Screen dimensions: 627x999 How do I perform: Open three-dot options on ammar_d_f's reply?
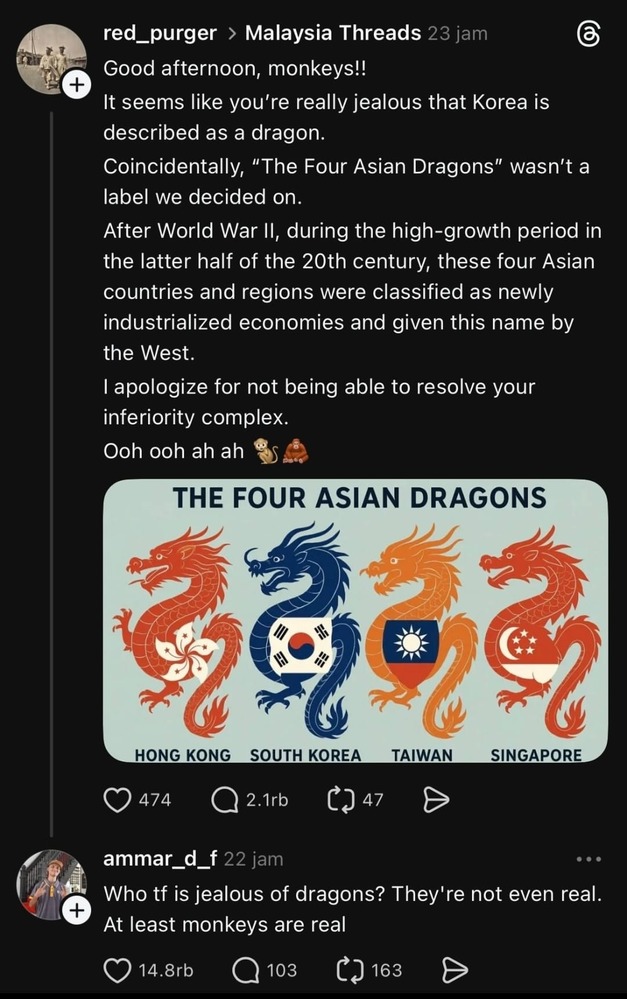coord(589,859)
